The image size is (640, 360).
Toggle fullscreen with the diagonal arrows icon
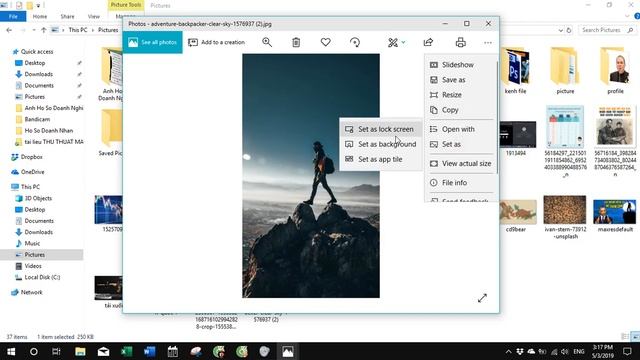pyautogui.click(x=482, y=298)
